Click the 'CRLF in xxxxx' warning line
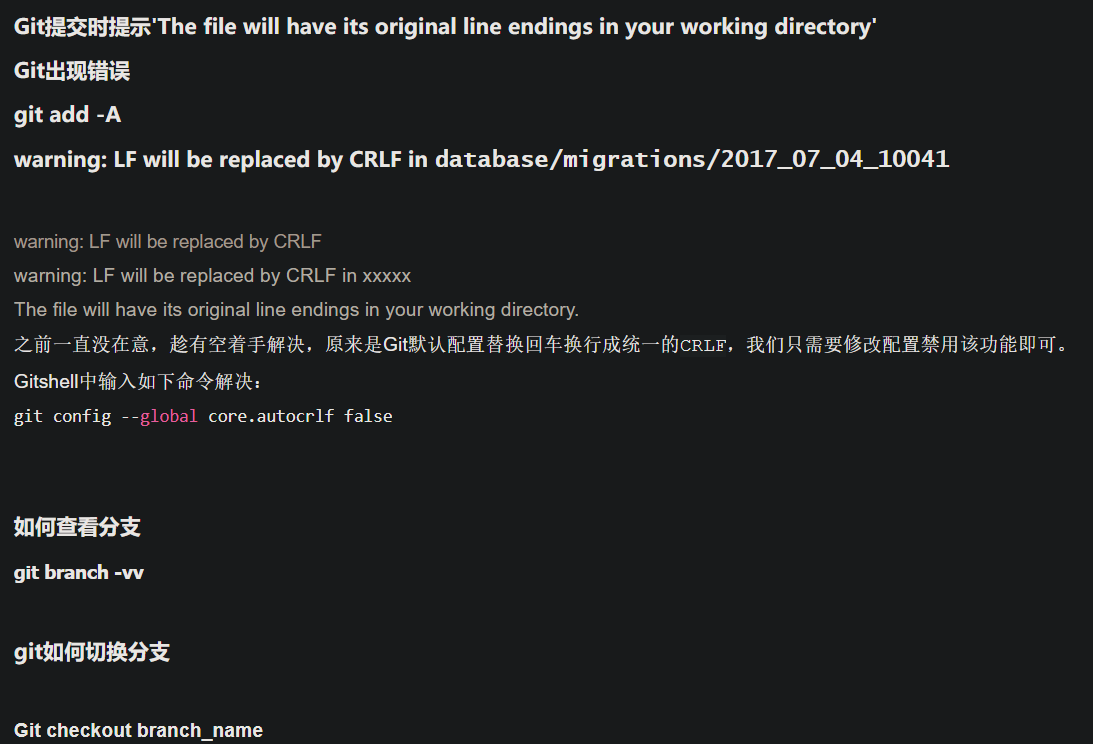The height and width of the screenshot is (744, 1093). pos(213,276)
